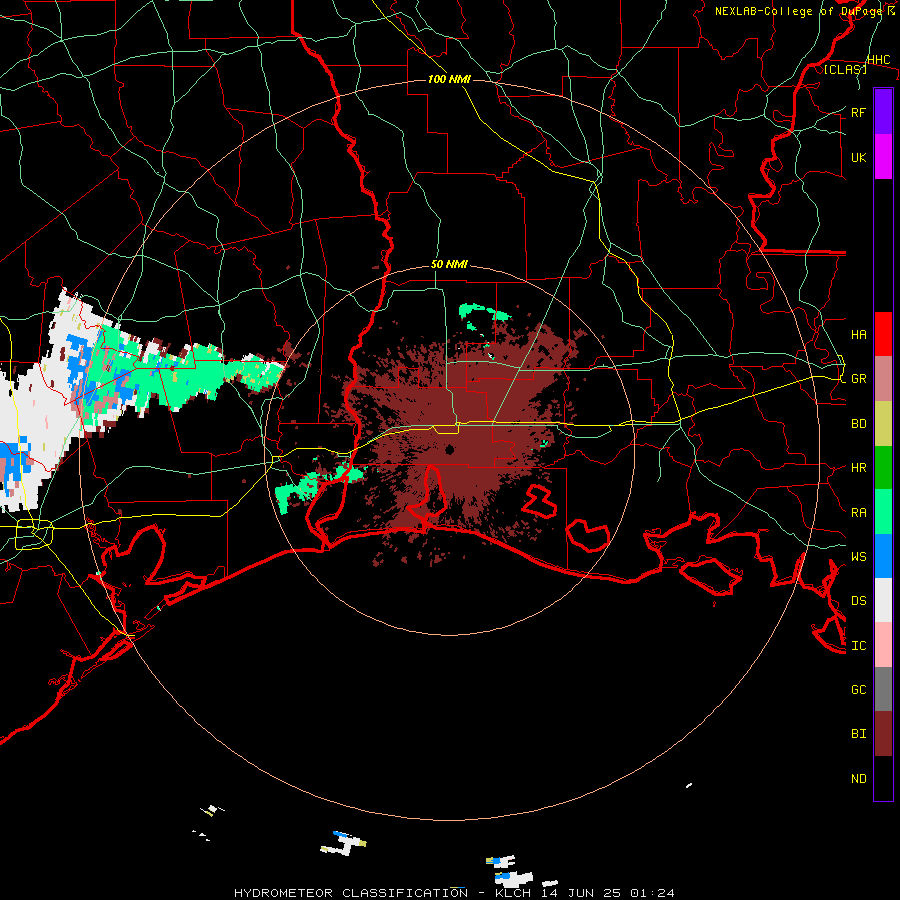Click the GC legend label
This screenshot has height=900, width=900.
click(858, 689)
